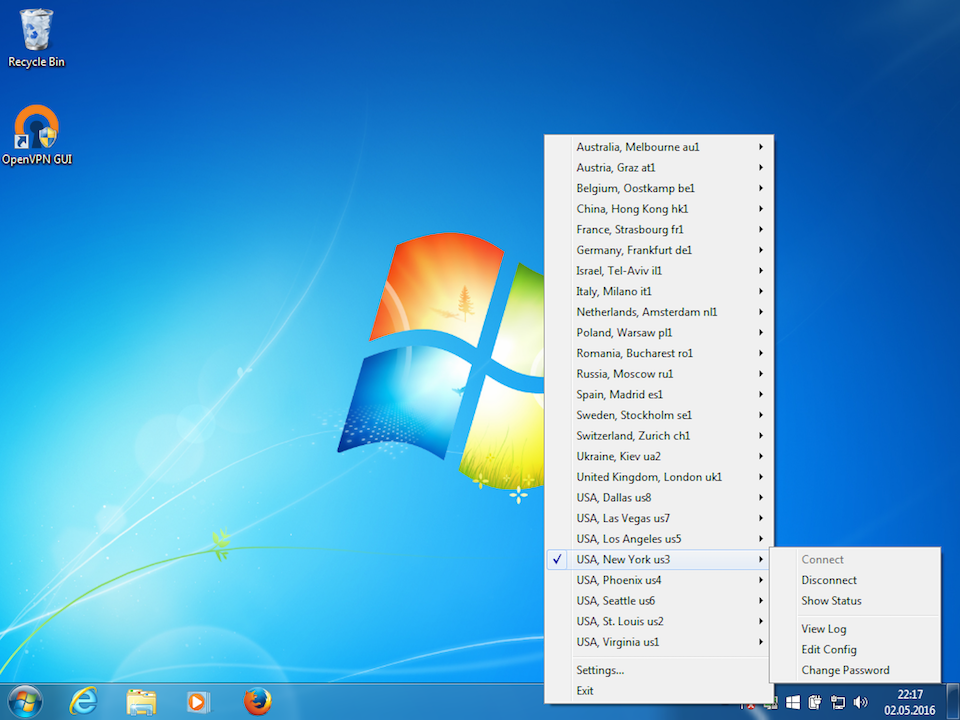Image resolution: width=960 pixels, height=720 pixels.
Task: Open Settings... from the OpenVPN menu
Action: [659, 670]
